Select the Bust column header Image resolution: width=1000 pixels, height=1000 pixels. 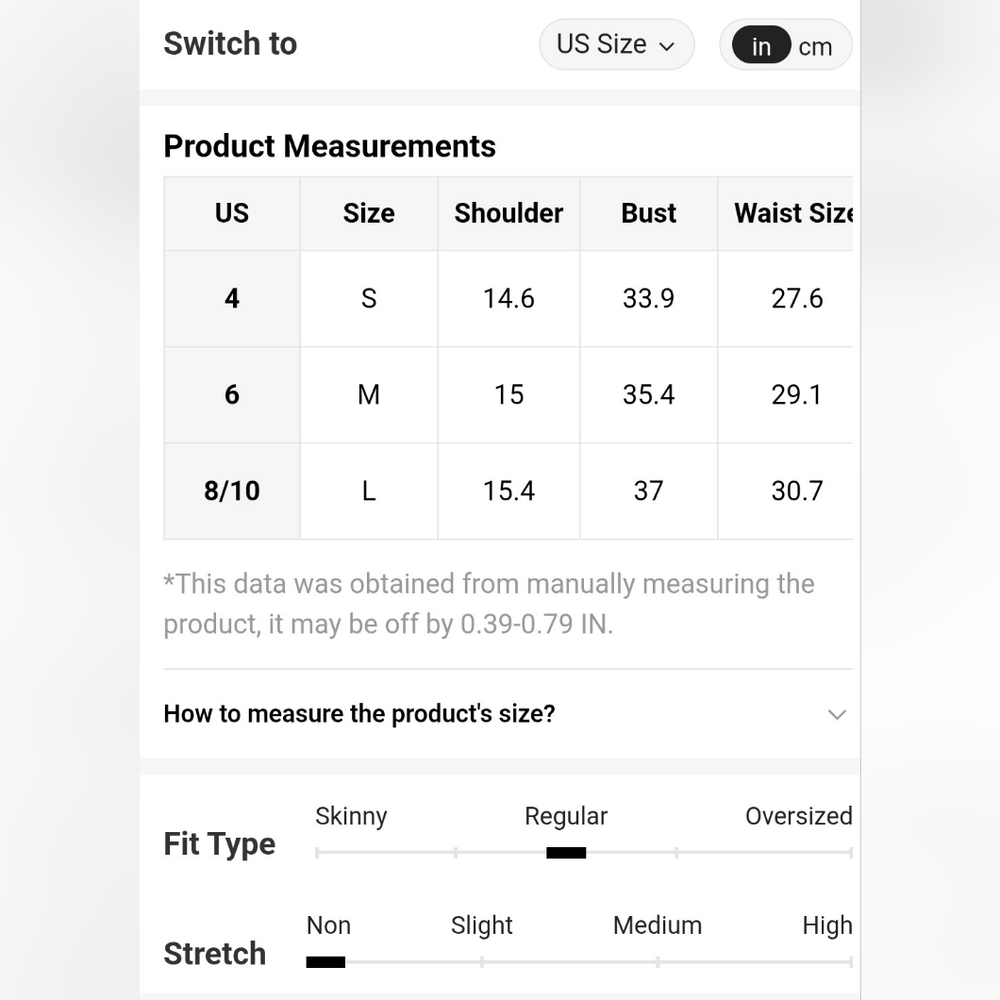tap(649, 213)
